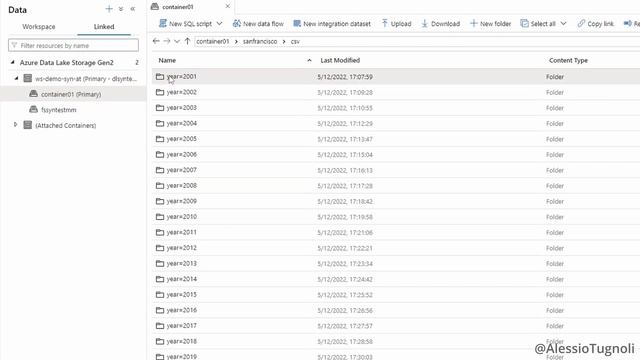The height and width of the screenshot is (360, 640).
Task: Switch to the Workspace tab
Action: point(39,27)
